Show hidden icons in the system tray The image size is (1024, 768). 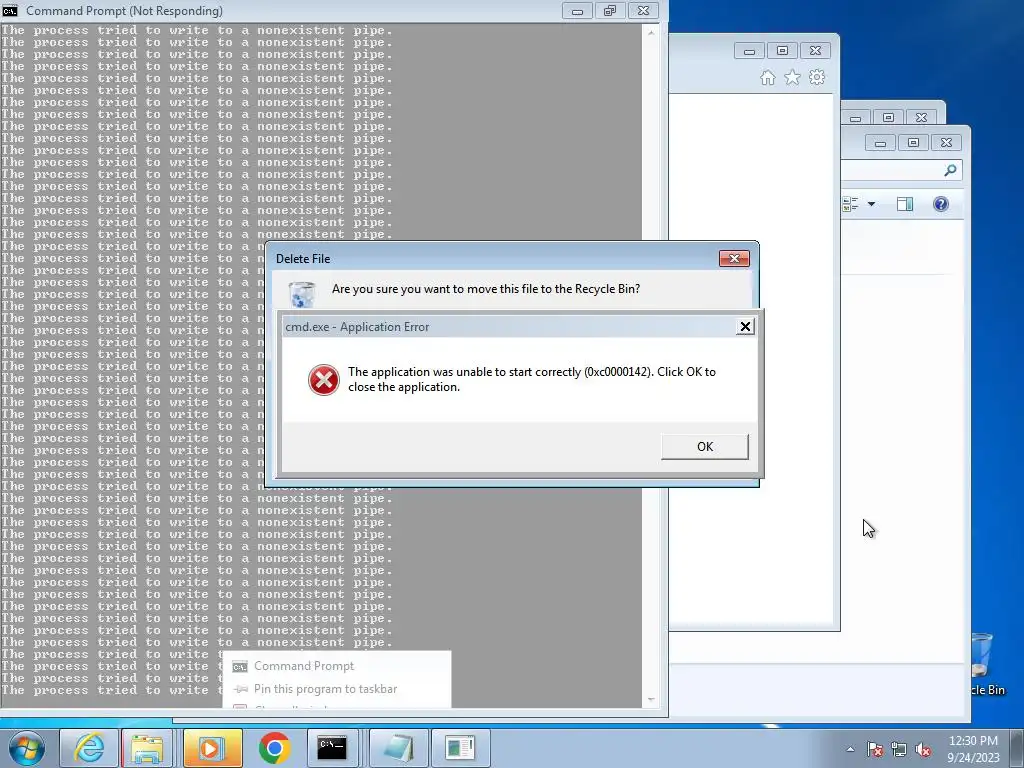tap(850, 749)
